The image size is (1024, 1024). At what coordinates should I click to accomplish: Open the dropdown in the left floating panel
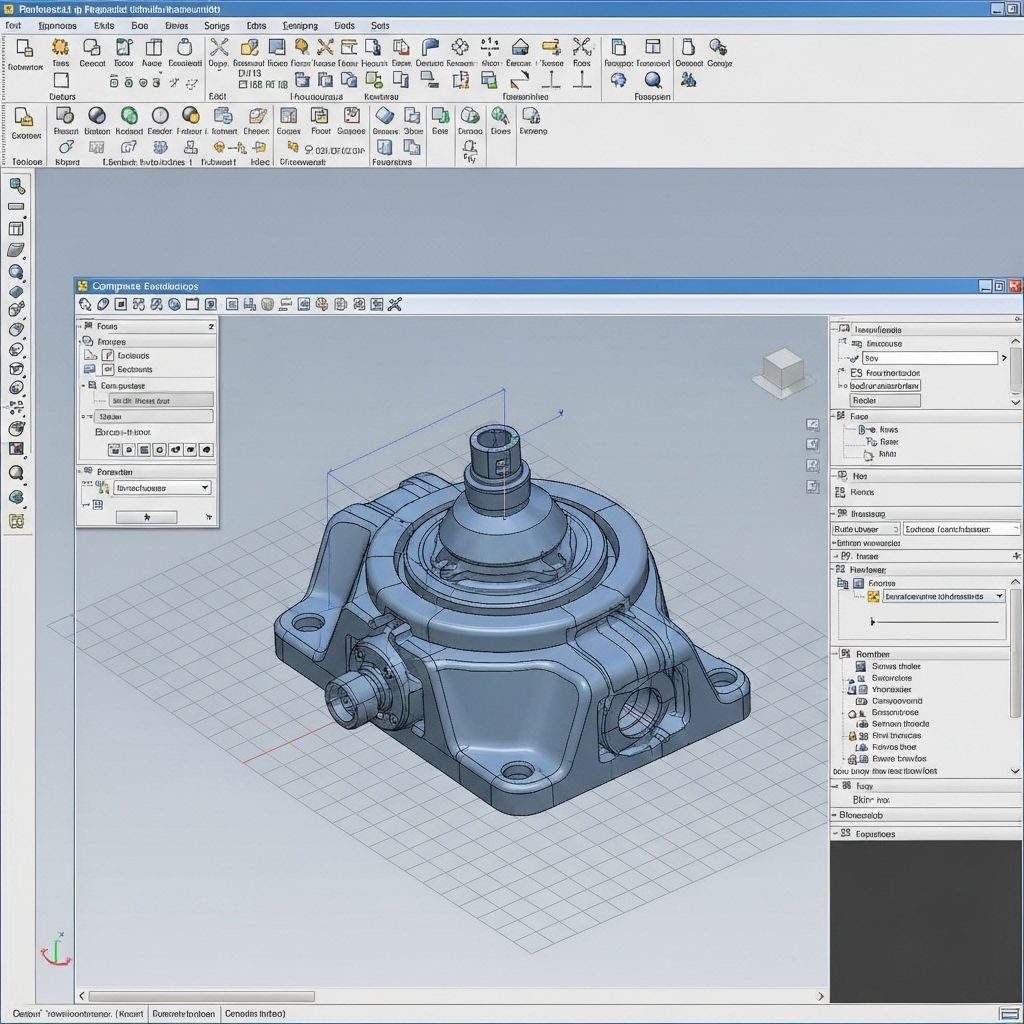163,488
